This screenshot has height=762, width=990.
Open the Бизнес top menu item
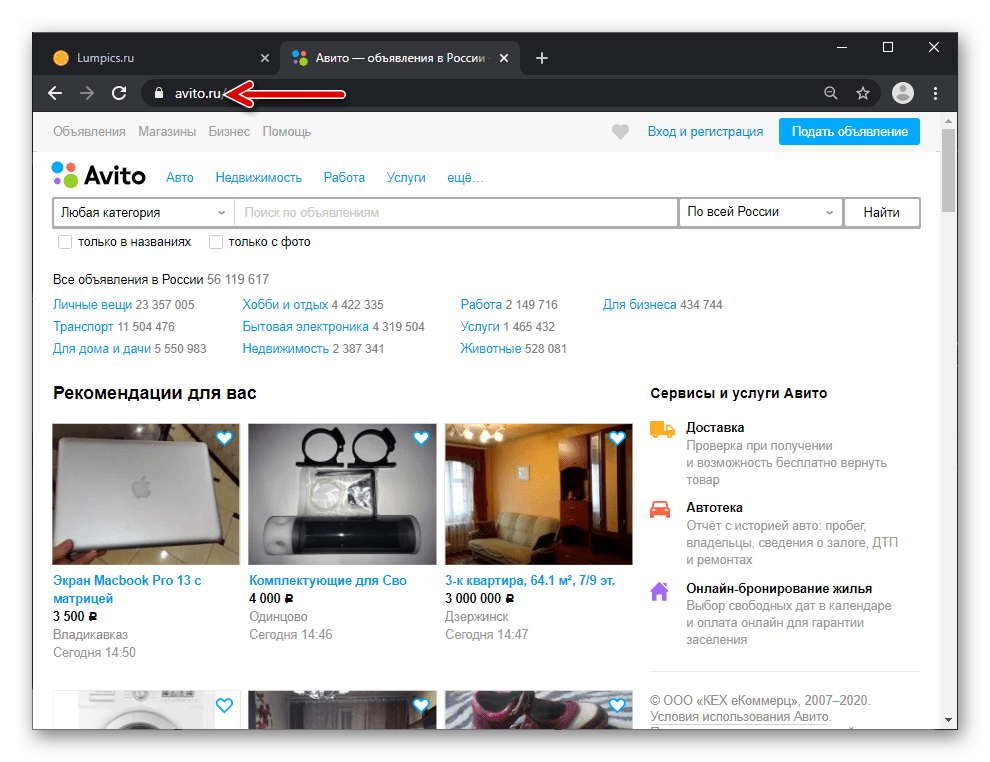click(229, 131)
